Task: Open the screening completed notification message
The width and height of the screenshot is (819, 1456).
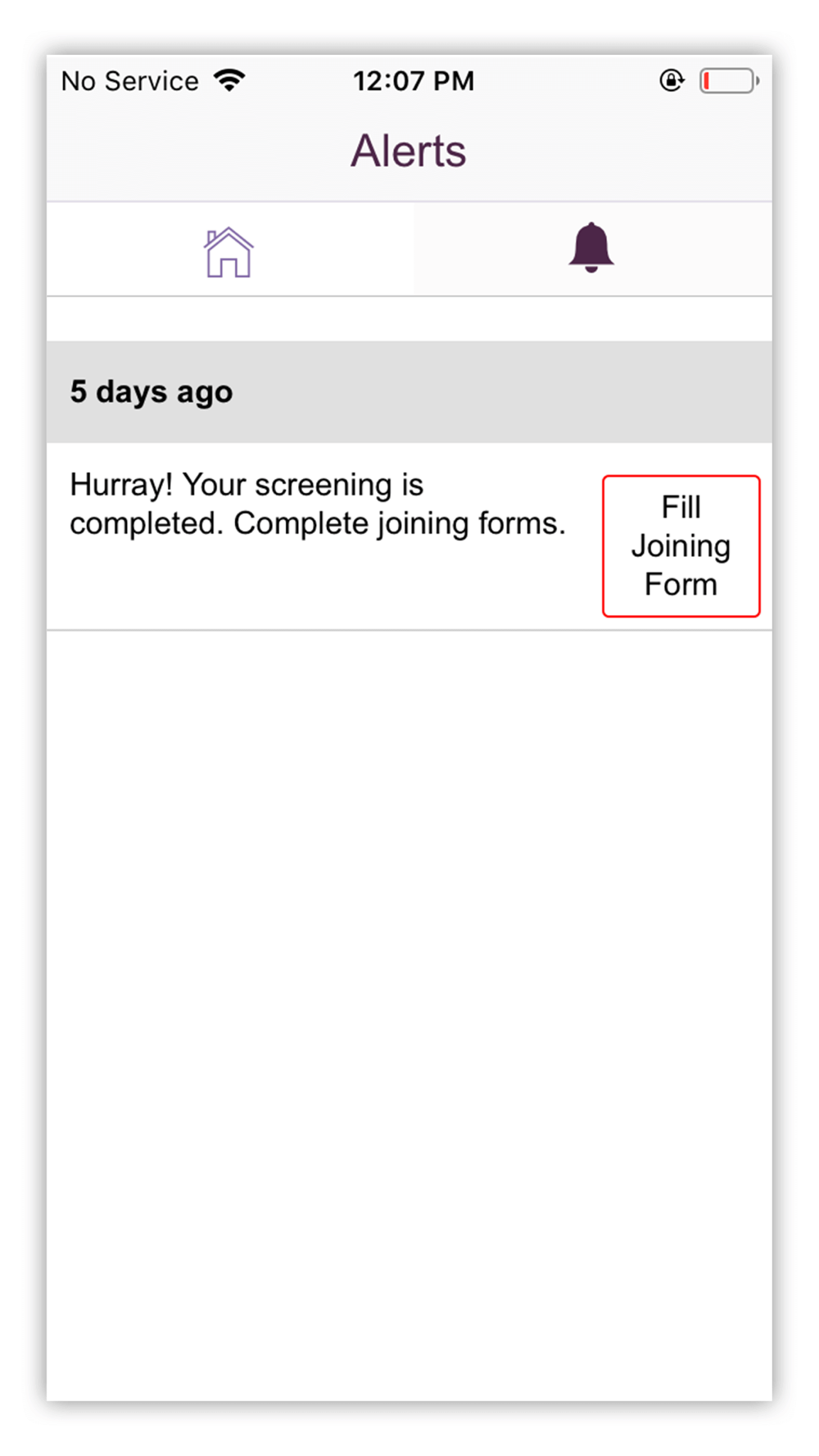Action: point(318,504)
